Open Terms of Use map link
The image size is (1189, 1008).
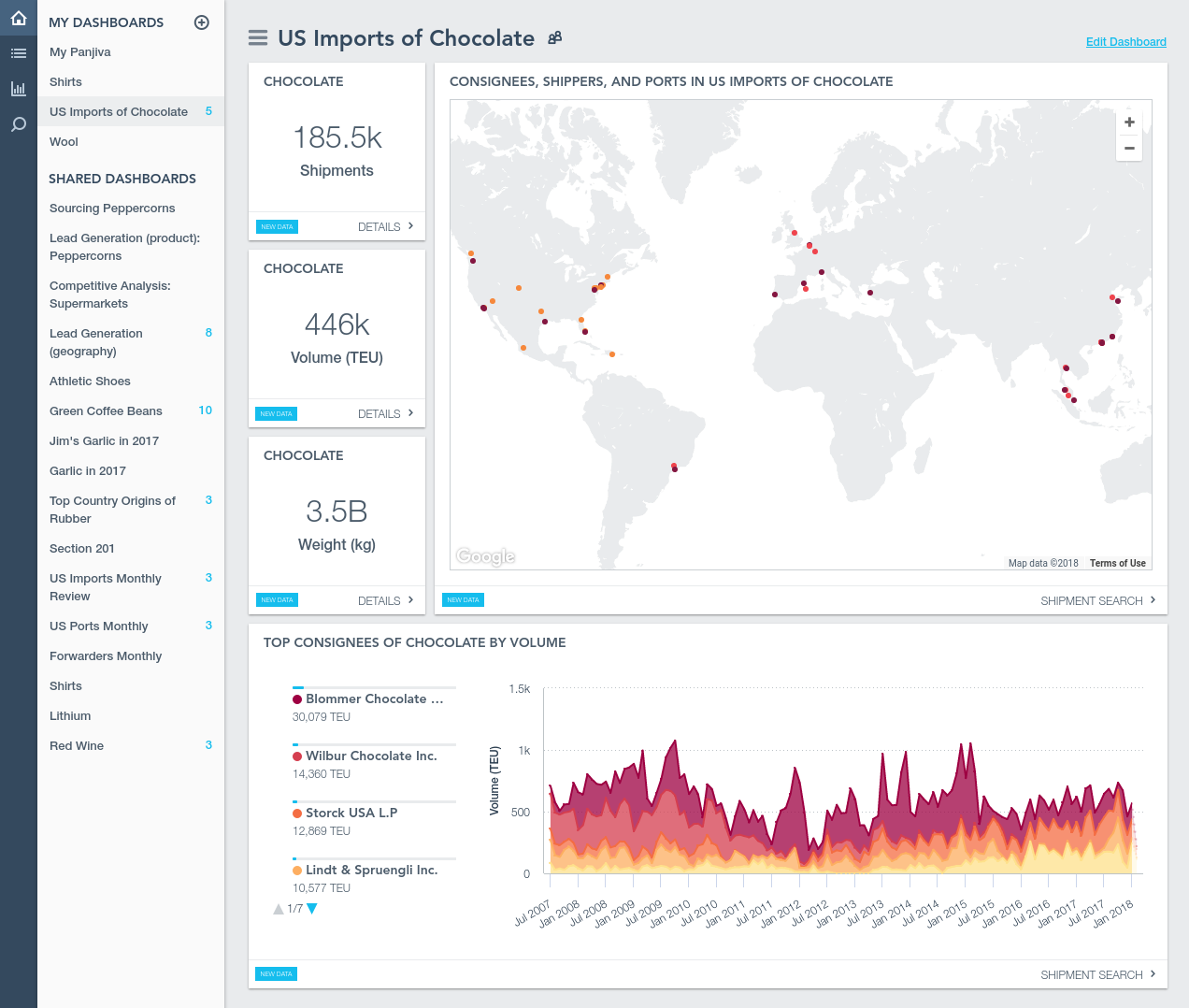pyautogui.click(x=1117, y=563)
